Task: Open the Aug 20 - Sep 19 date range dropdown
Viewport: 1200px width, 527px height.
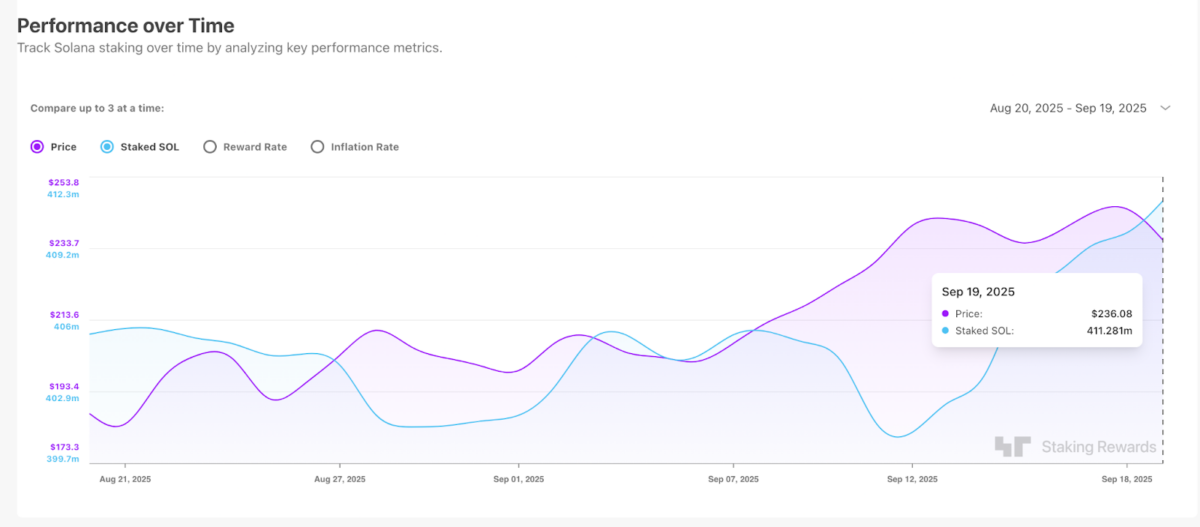Action: 1080,108
